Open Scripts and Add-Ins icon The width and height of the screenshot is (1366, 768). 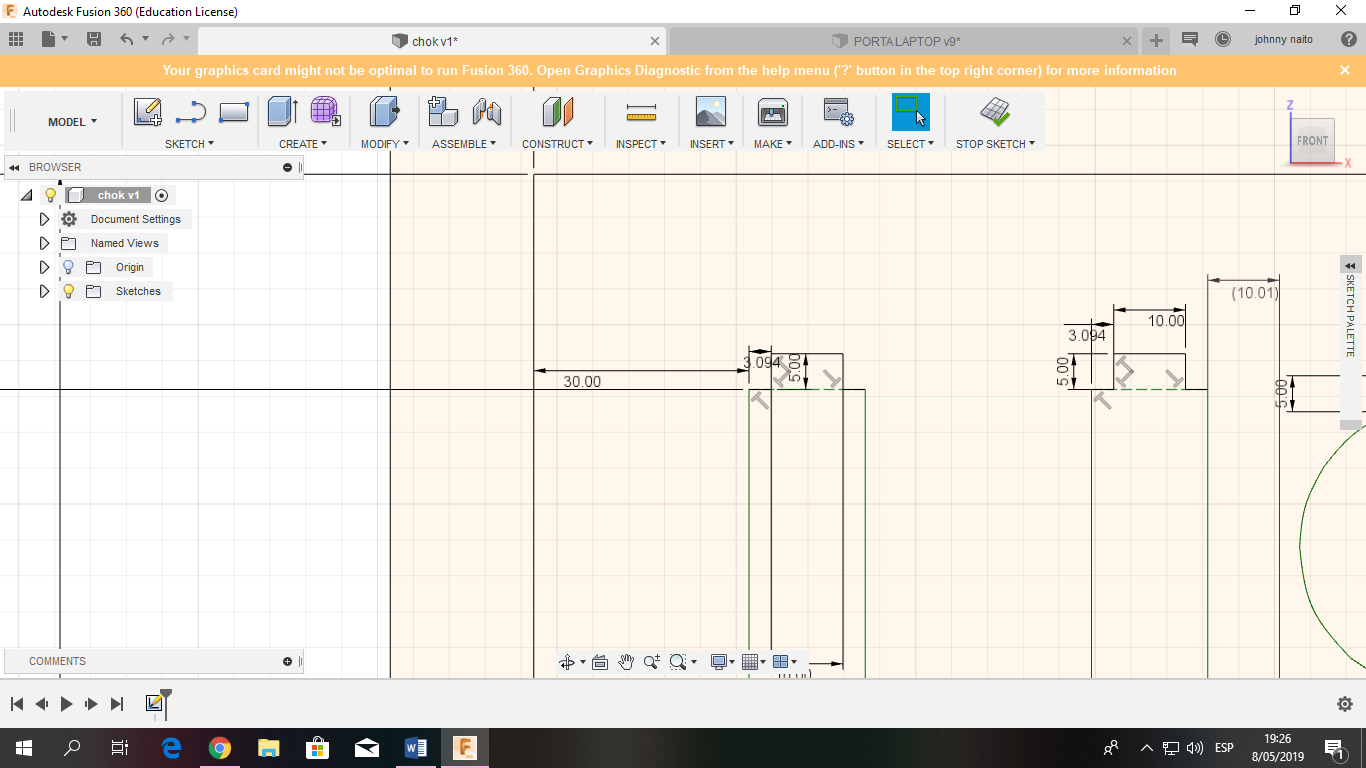[837, 111]
